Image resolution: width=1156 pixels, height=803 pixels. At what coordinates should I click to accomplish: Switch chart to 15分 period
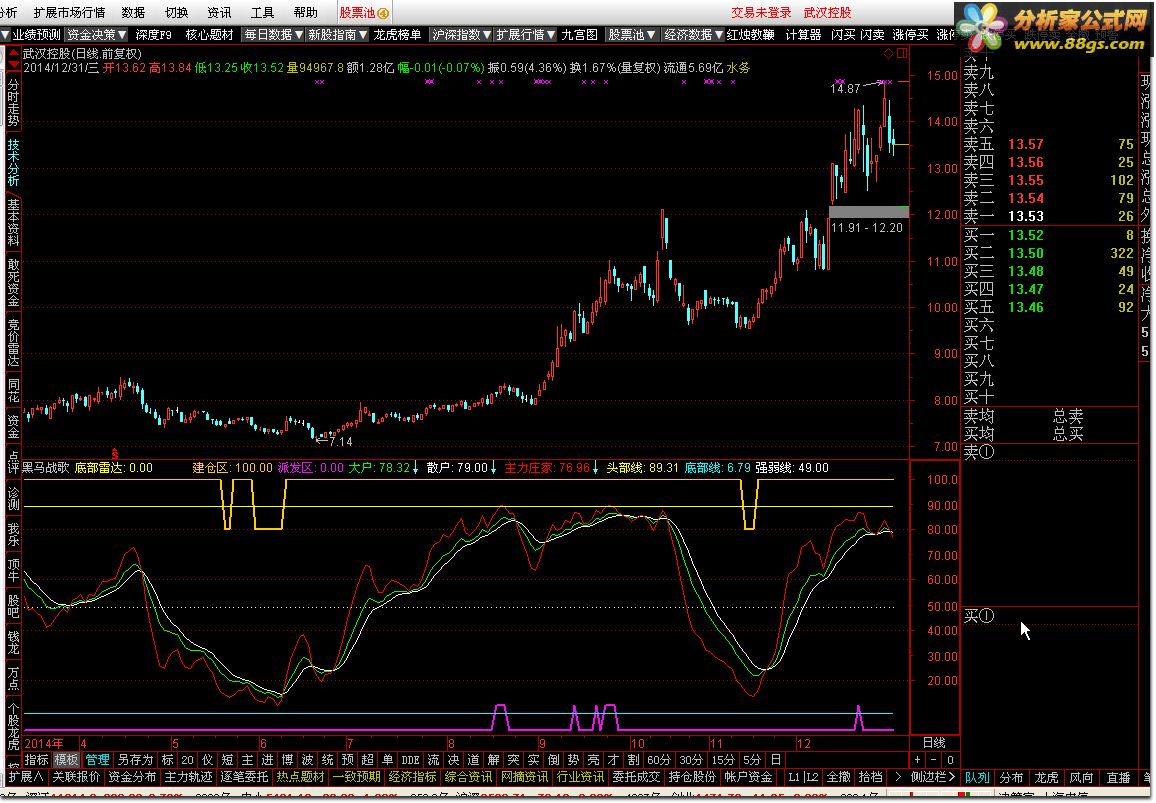pos(722,759)
